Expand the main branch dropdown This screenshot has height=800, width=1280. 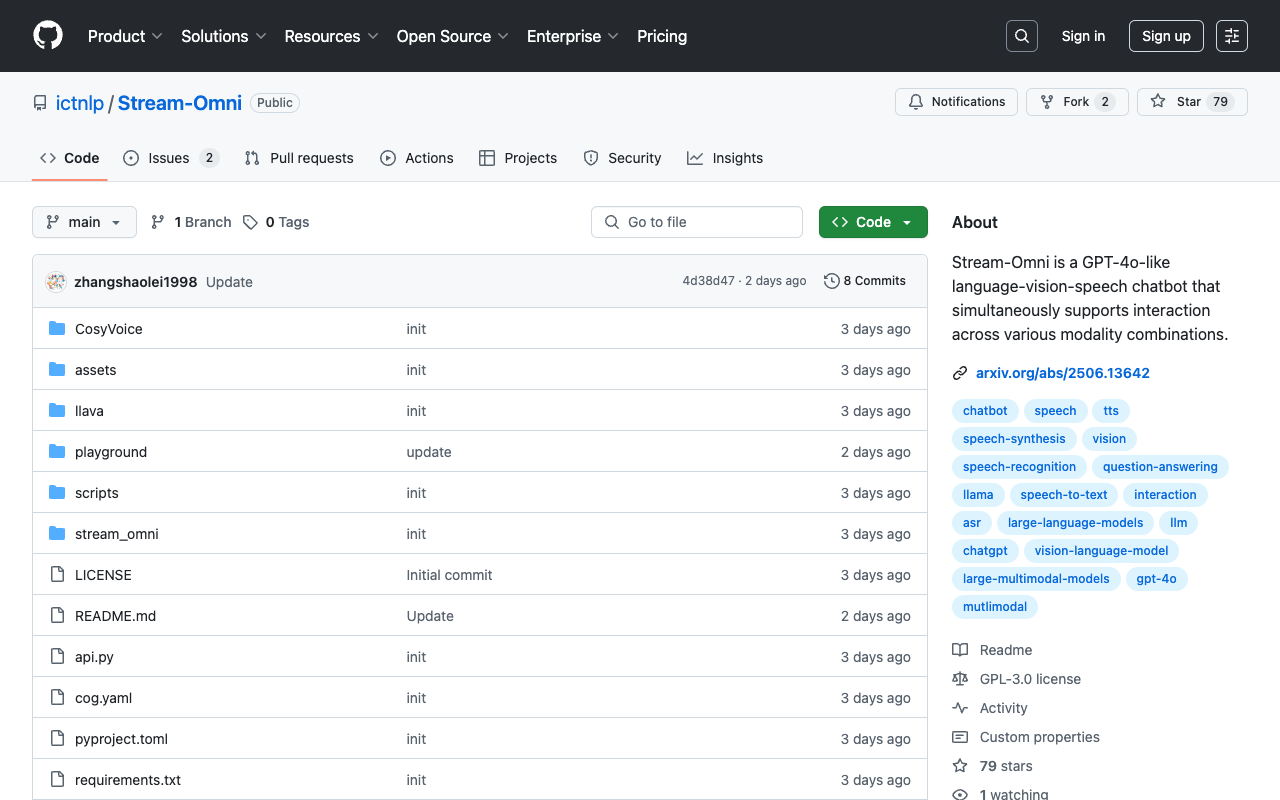(x=84, y=222)
